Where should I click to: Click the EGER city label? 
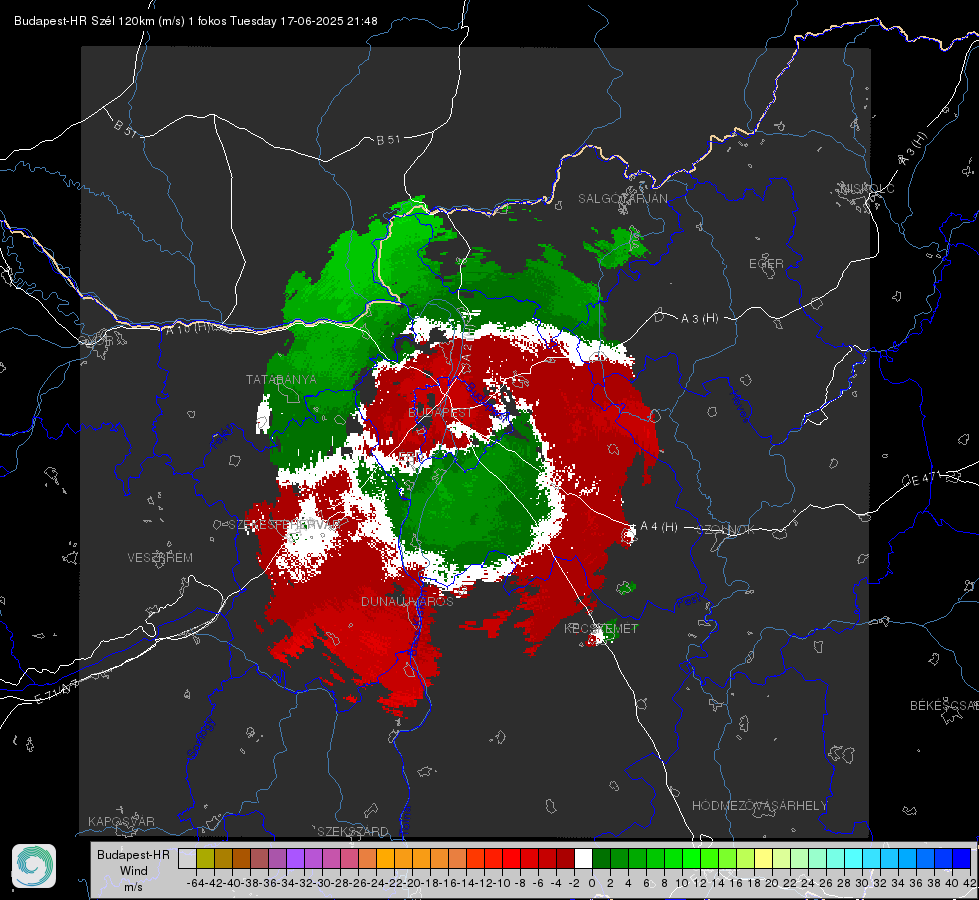[766, 264]
